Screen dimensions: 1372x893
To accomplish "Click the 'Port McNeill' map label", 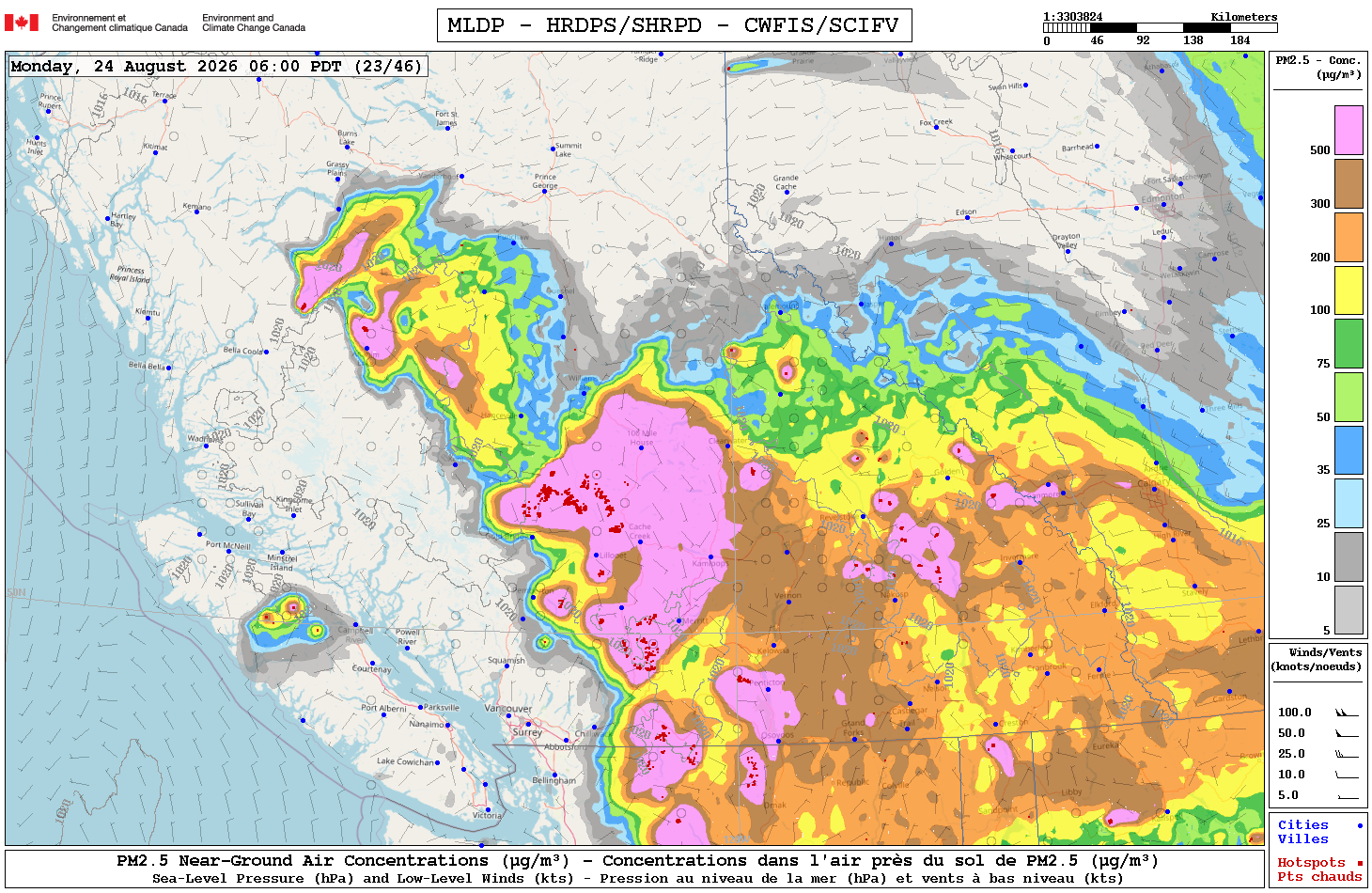I will 227,545.
